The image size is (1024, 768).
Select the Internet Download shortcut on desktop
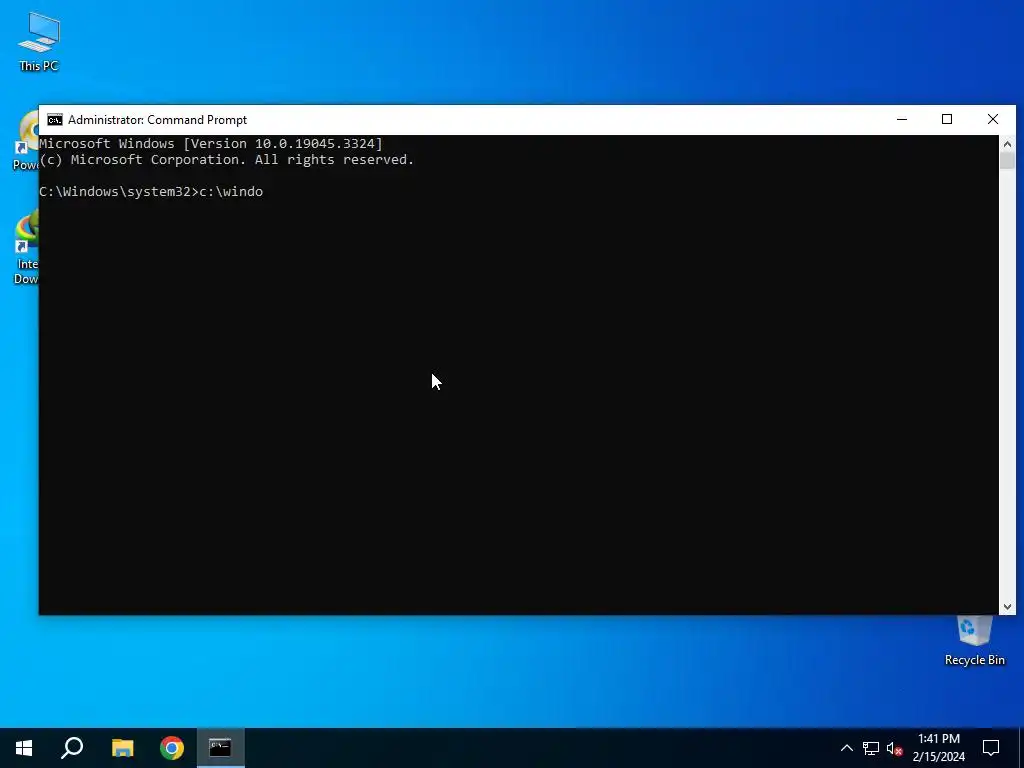pyautogui.click(x=26, y=249)
